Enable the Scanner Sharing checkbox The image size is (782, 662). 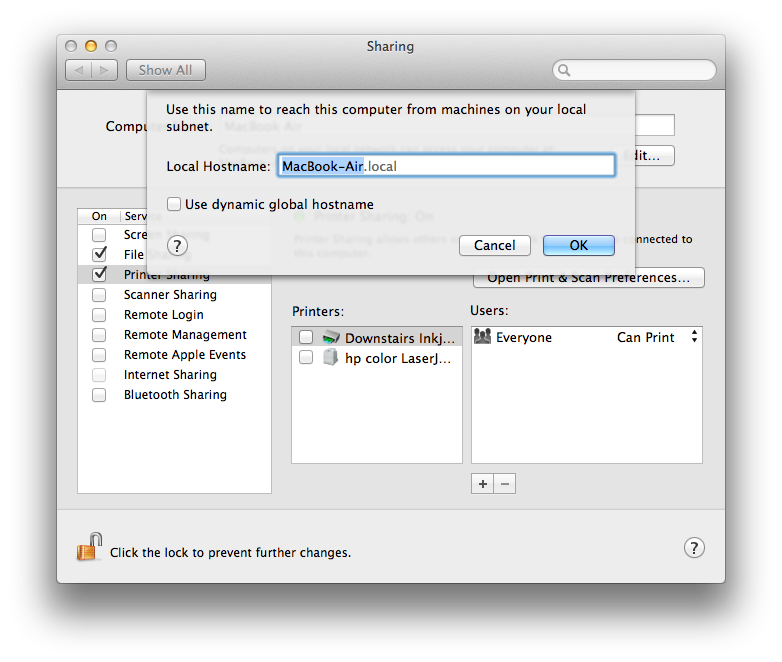pyautogui.click(x=99, y=295)
